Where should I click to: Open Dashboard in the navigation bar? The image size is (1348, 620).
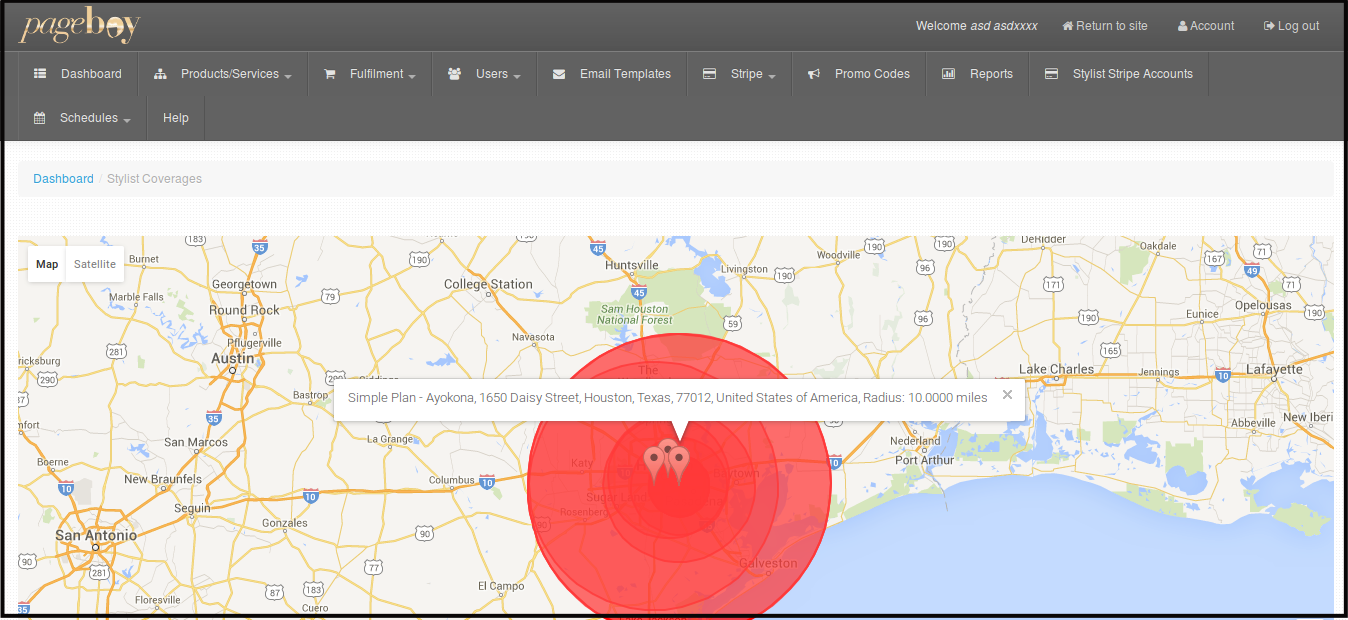click(78, 74)
